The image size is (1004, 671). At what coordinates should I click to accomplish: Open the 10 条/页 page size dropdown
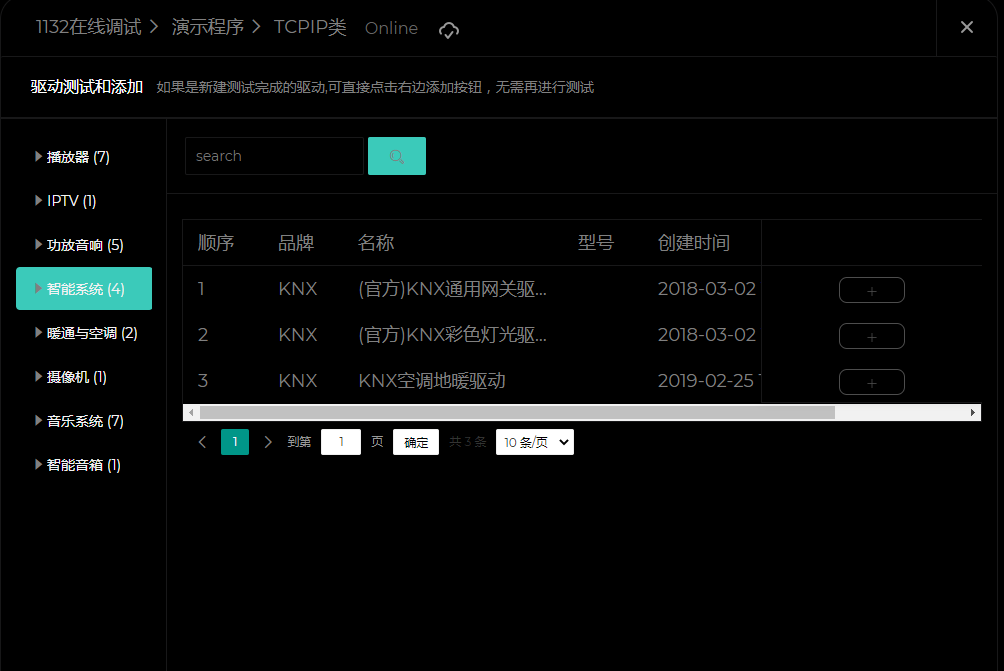(535, 442)
